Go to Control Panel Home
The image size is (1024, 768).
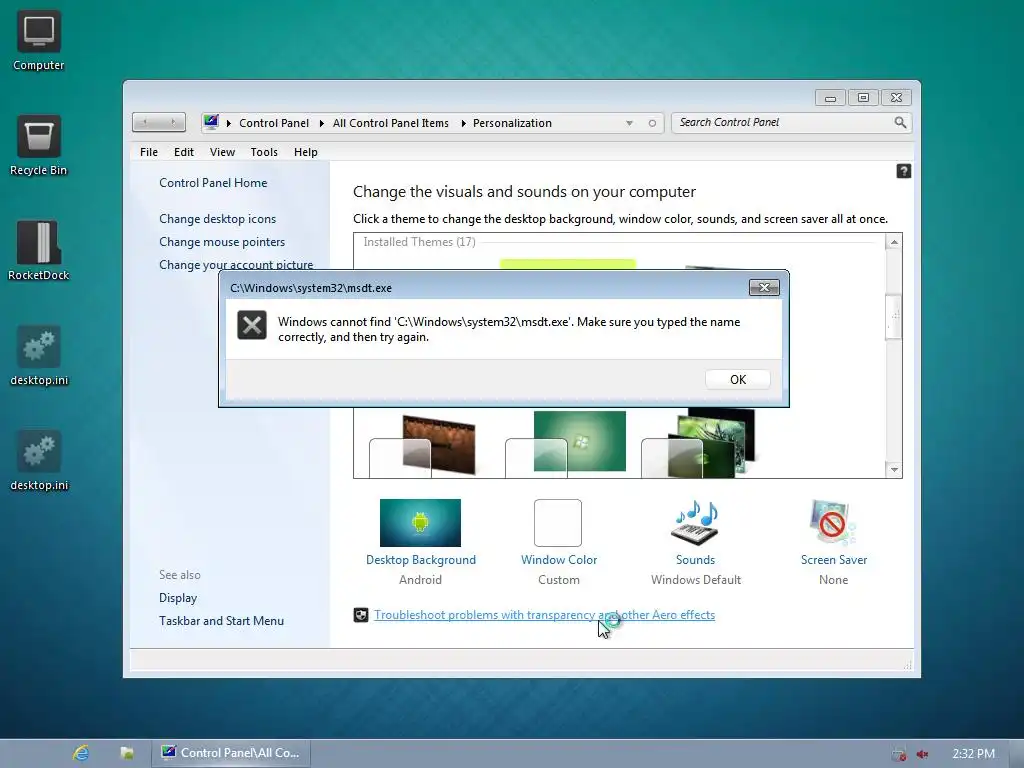coord(213,183)
